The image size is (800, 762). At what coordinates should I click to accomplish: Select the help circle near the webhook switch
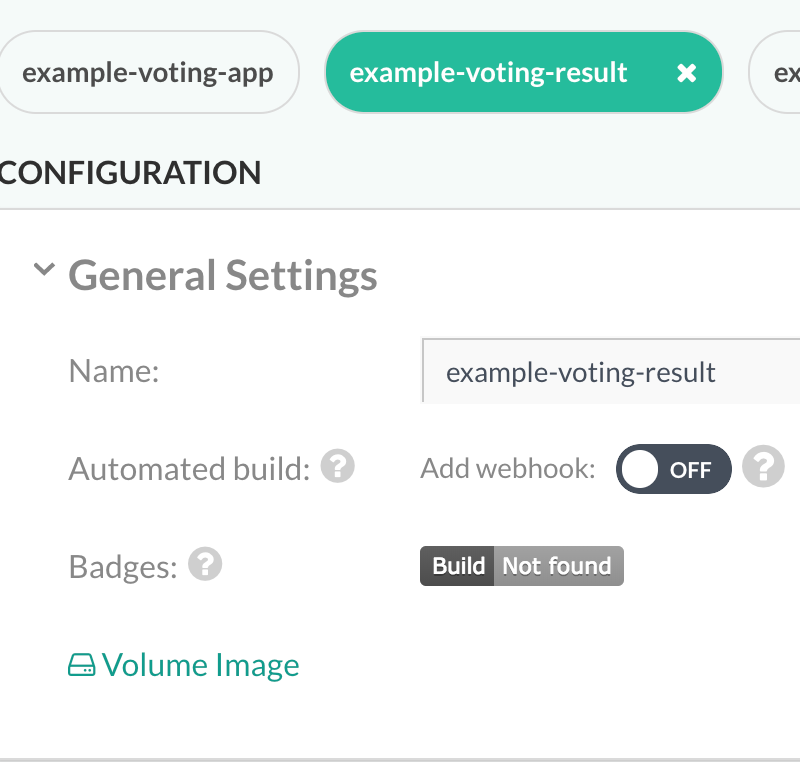[x=763, y=468]
